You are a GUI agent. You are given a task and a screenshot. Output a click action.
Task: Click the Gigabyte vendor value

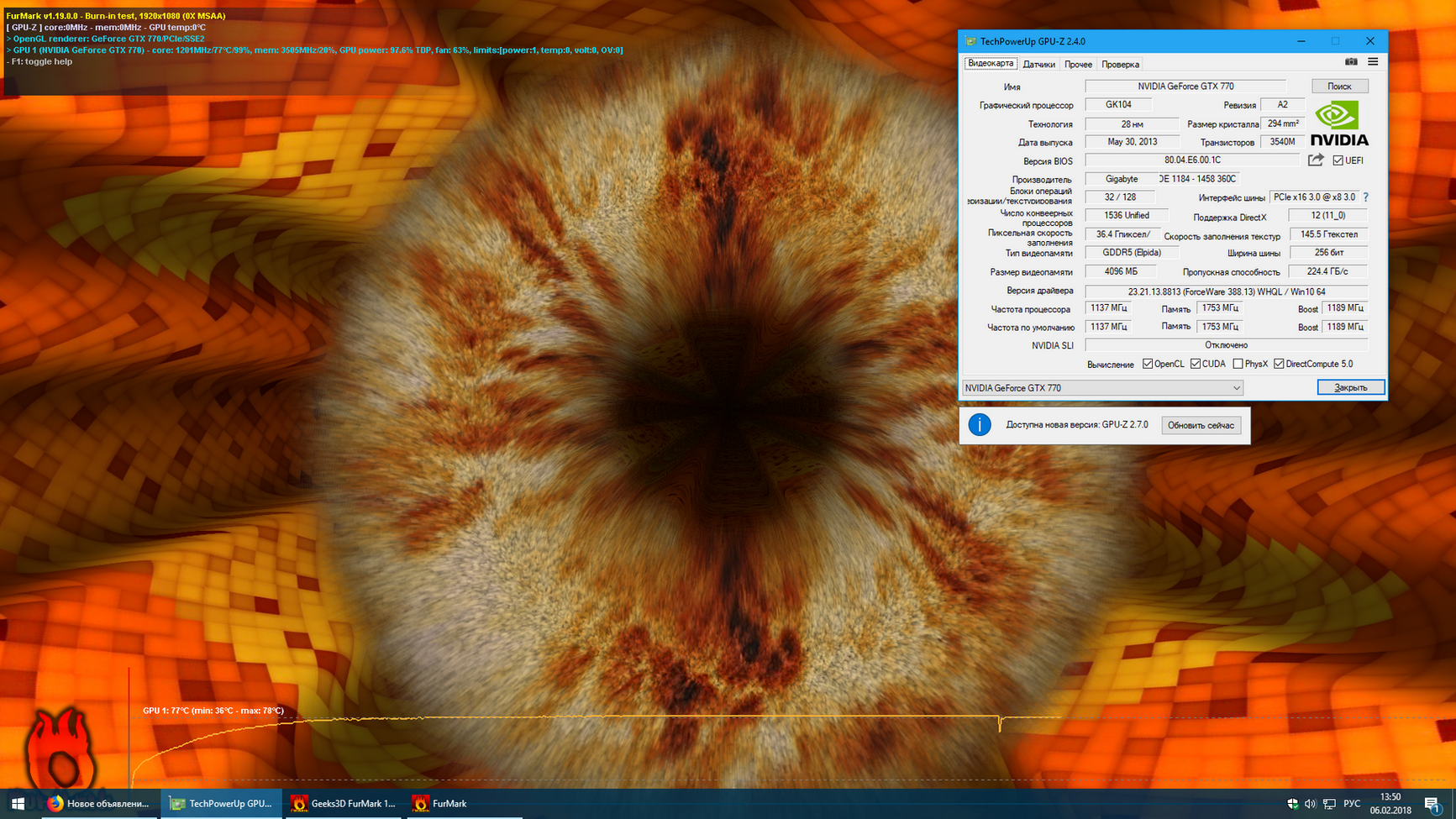(1121, 179)
